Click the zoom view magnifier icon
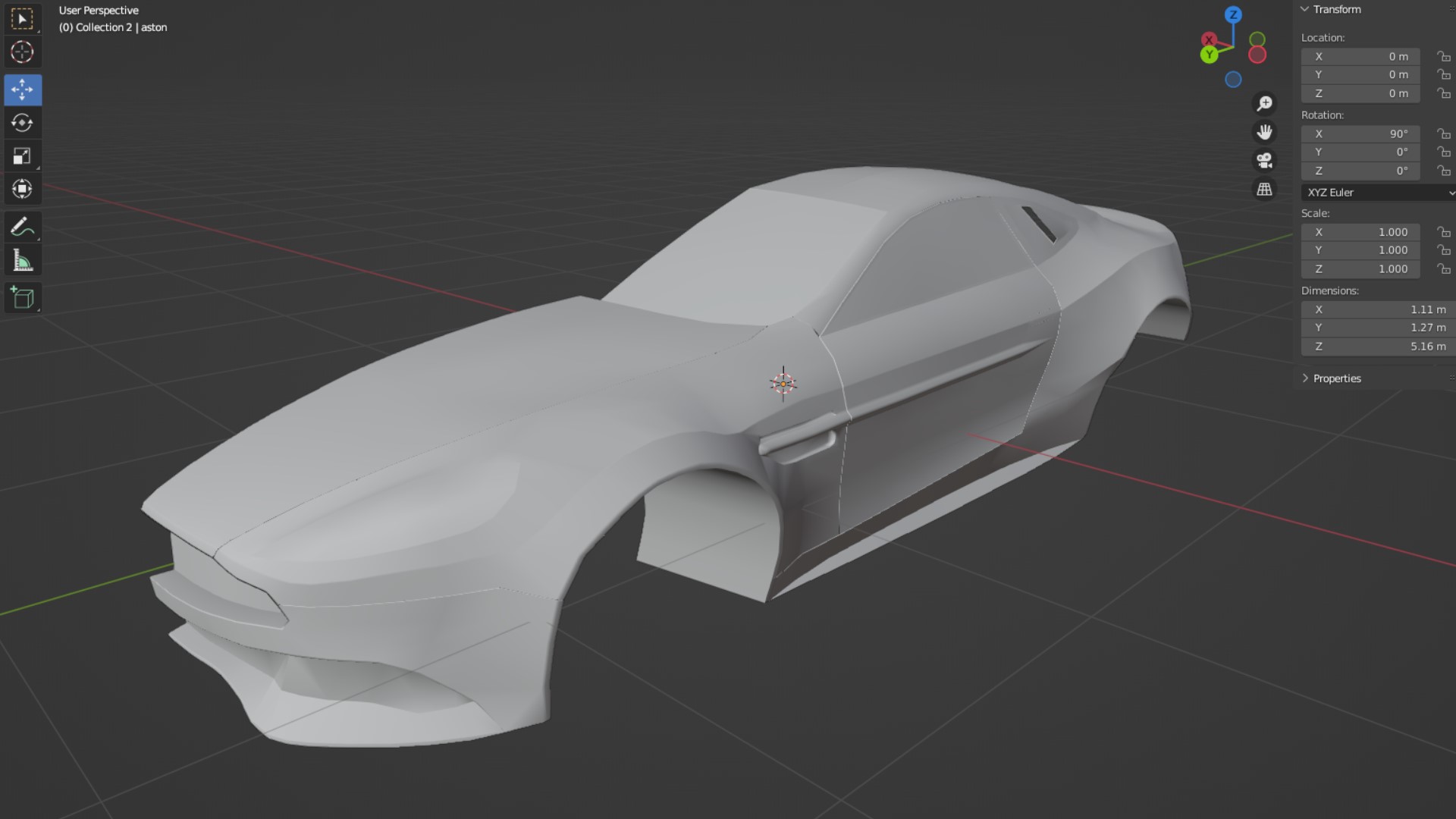1456x819 pixels. (x=1264, y=103)
